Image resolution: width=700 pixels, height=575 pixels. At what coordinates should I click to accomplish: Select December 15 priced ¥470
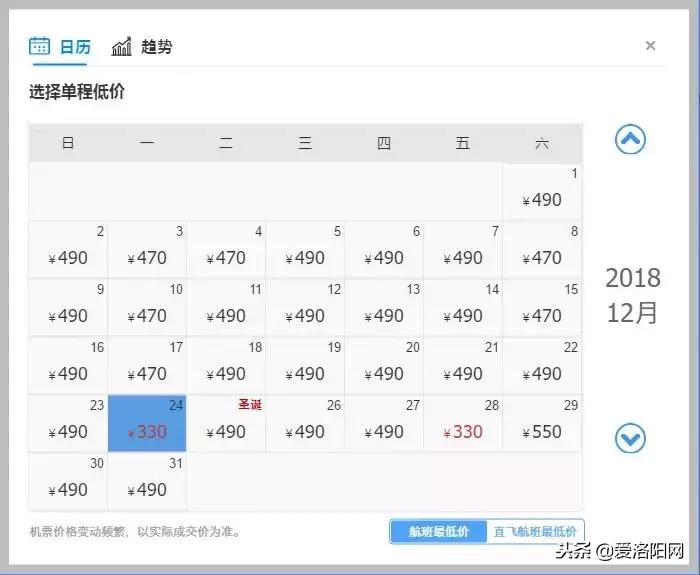(x=542, y=308)
